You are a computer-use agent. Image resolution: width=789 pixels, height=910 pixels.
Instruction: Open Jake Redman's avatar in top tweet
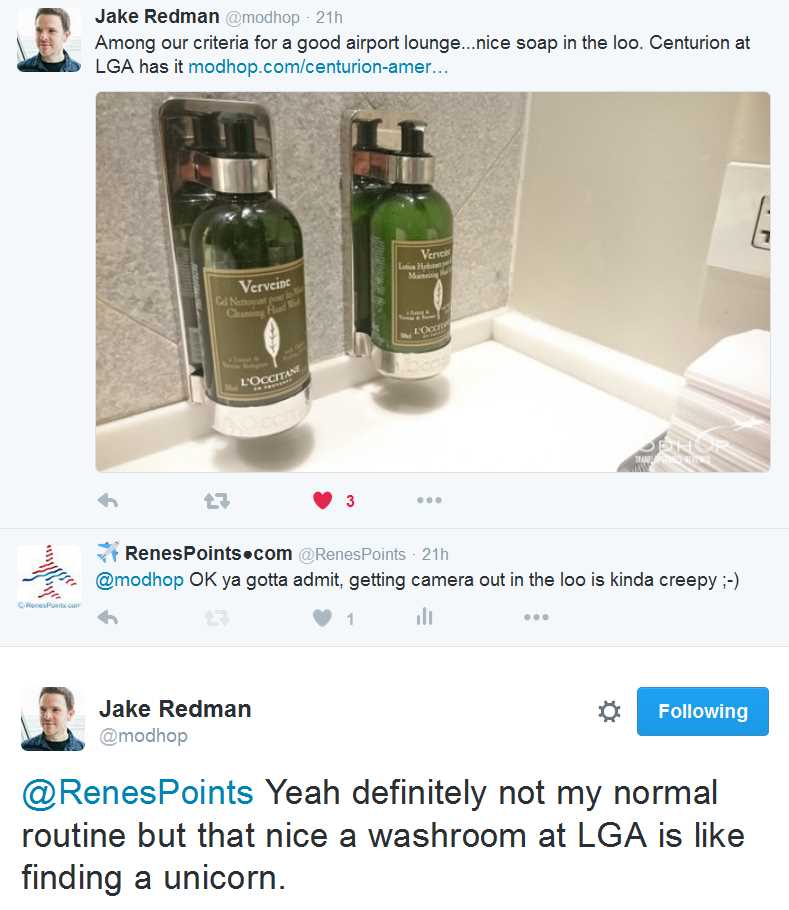49,40
